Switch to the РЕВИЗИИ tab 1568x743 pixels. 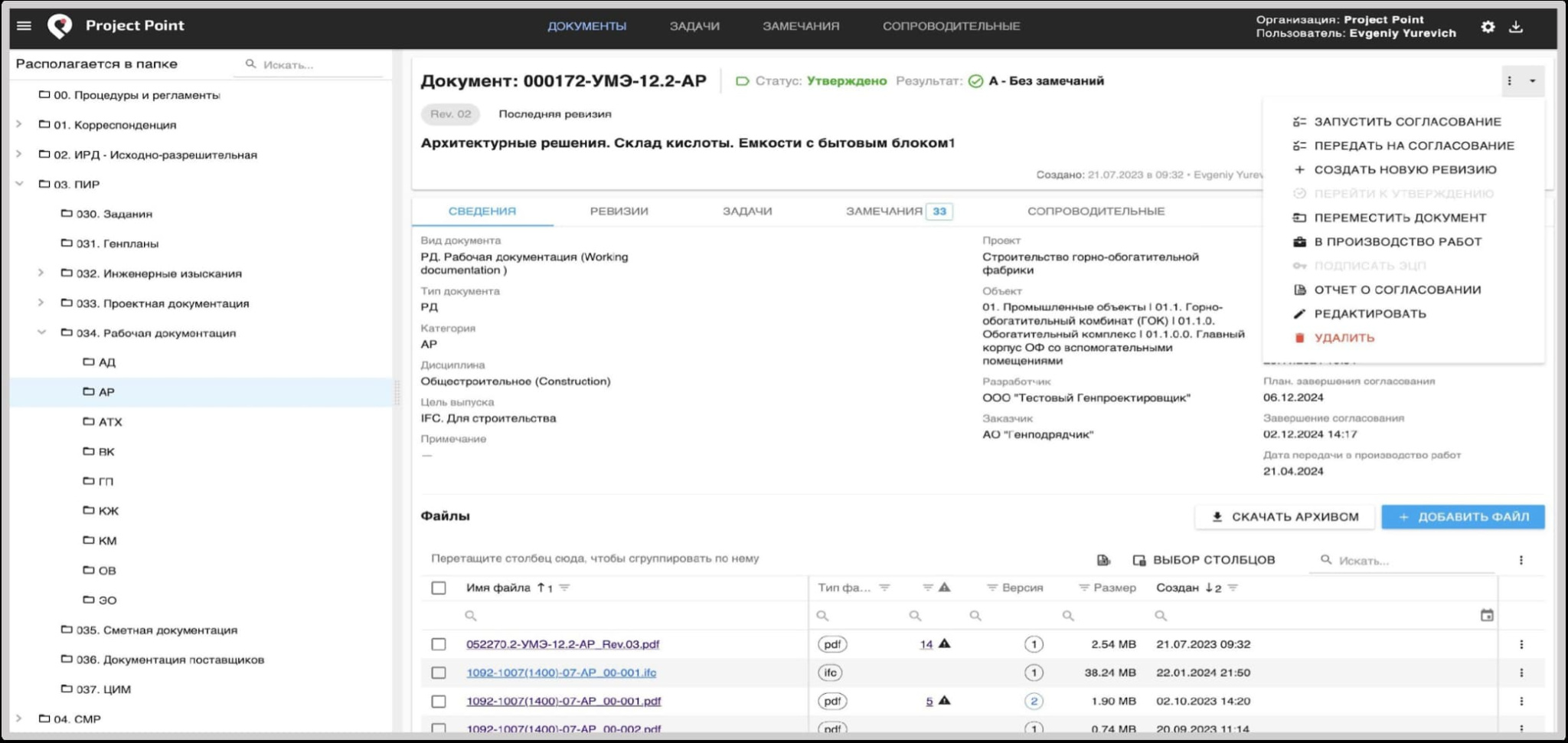point(619,211)
